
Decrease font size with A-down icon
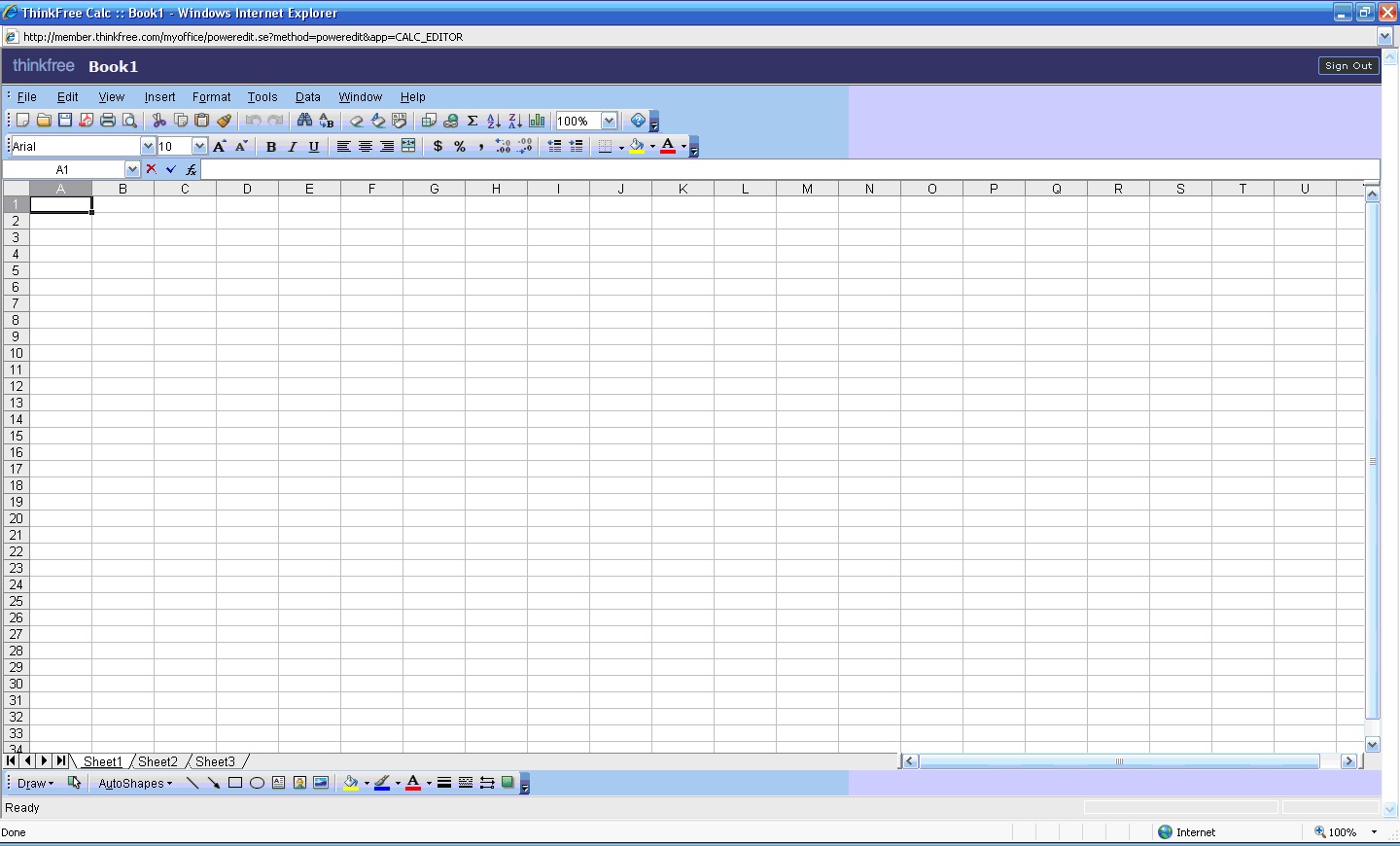[242, 146]
